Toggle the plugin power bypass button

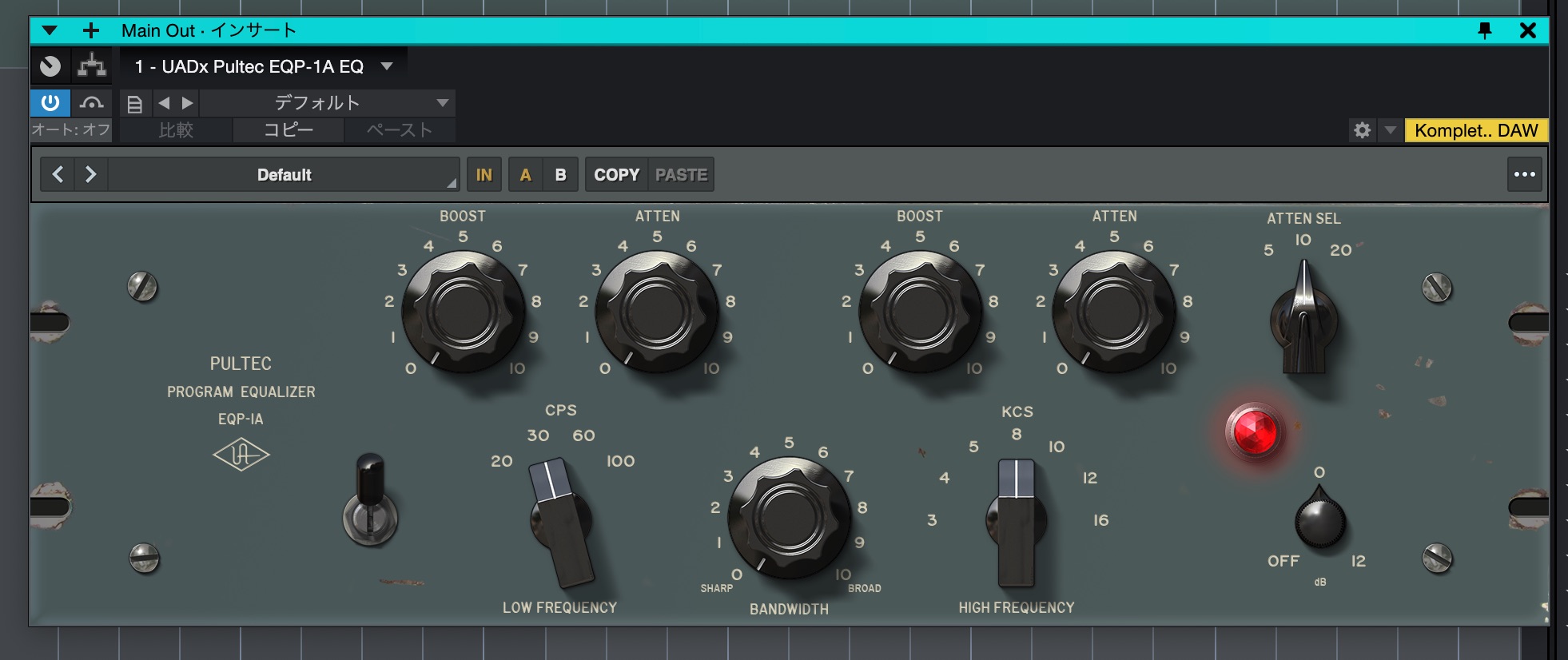click(50, 102)
